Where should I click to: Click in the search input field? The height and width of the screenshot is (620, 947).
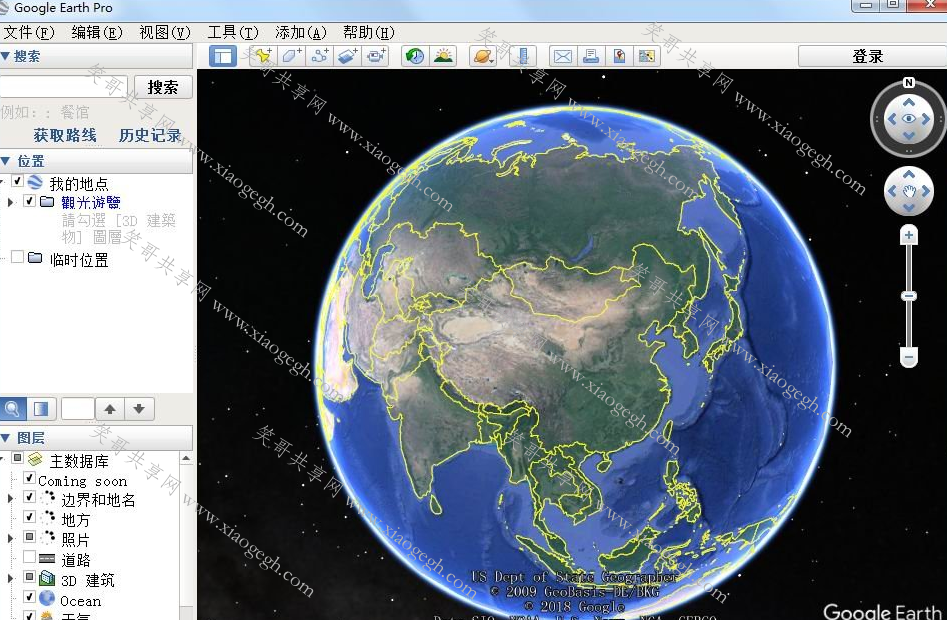(64, 87)
